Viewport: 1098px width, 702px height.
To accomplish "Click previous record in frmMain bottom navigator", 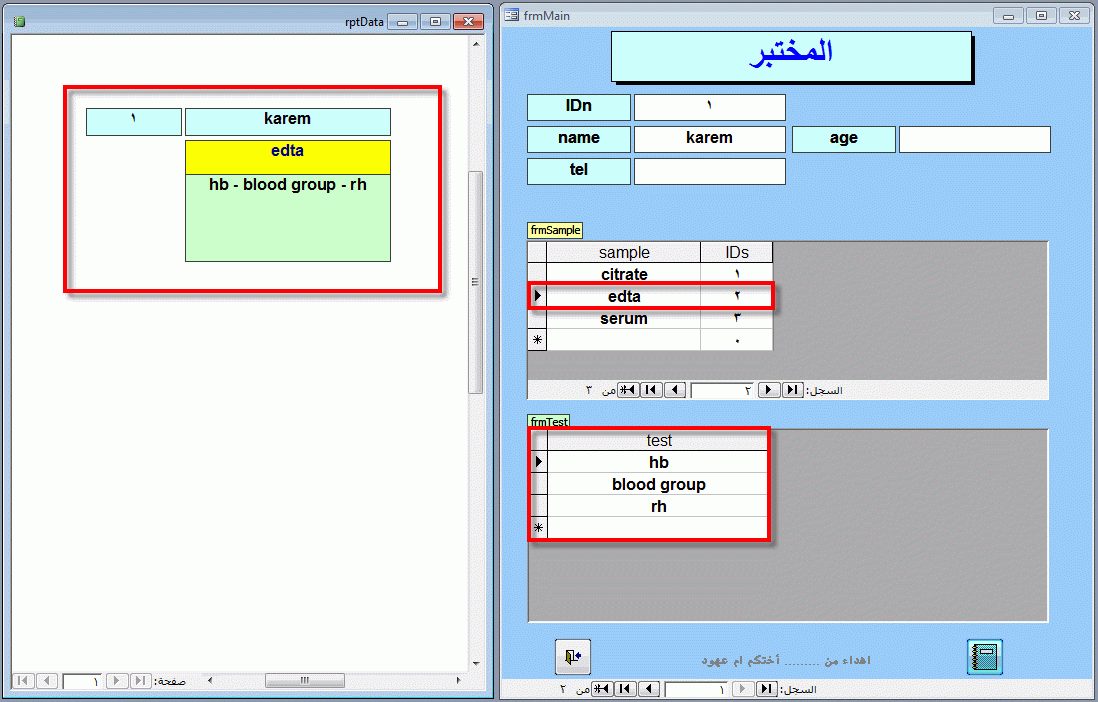I will 649,689.
